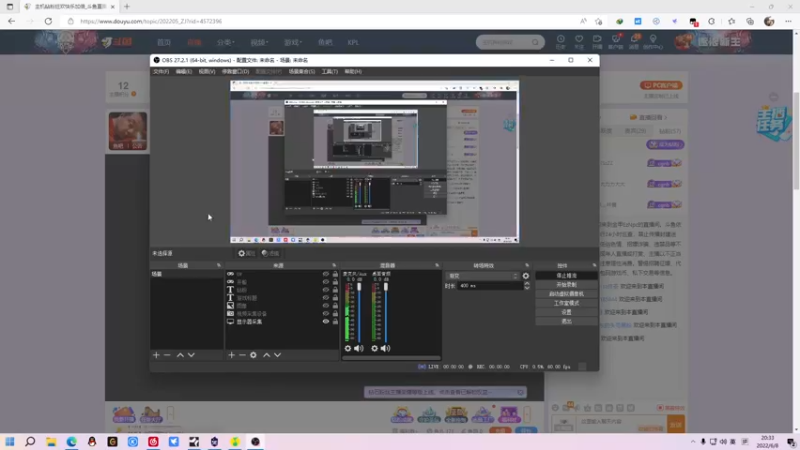
Task: Open the View (V) menu in OBS
Action: coord(207,71)
